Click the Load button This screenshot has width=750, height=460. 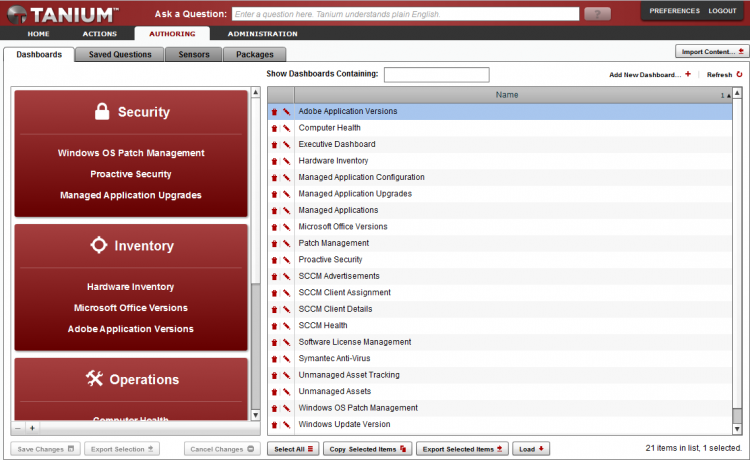531,449
